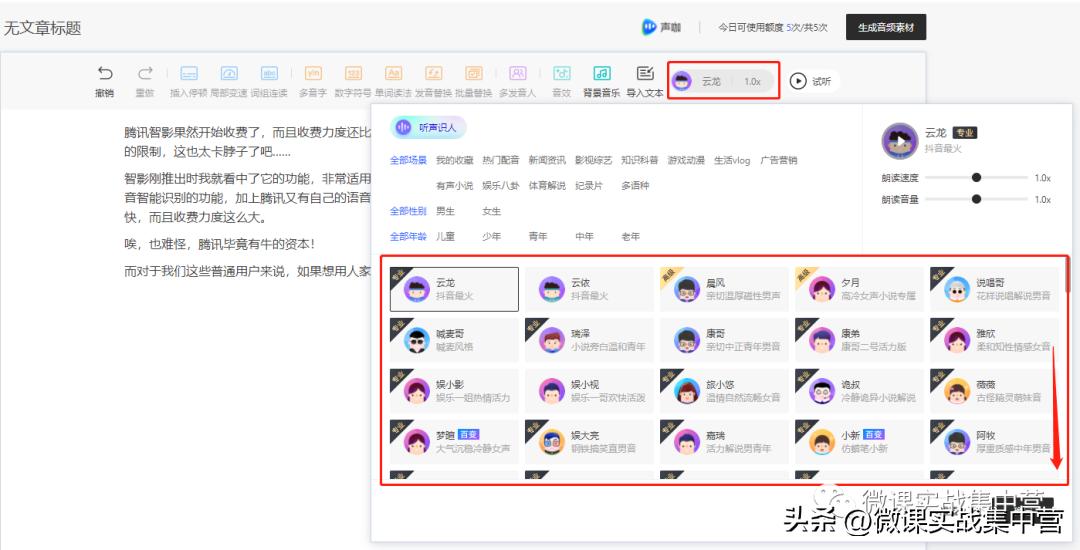Select the 云依 voice card
Screen dimensions: 1080x550
pos(589,289)
